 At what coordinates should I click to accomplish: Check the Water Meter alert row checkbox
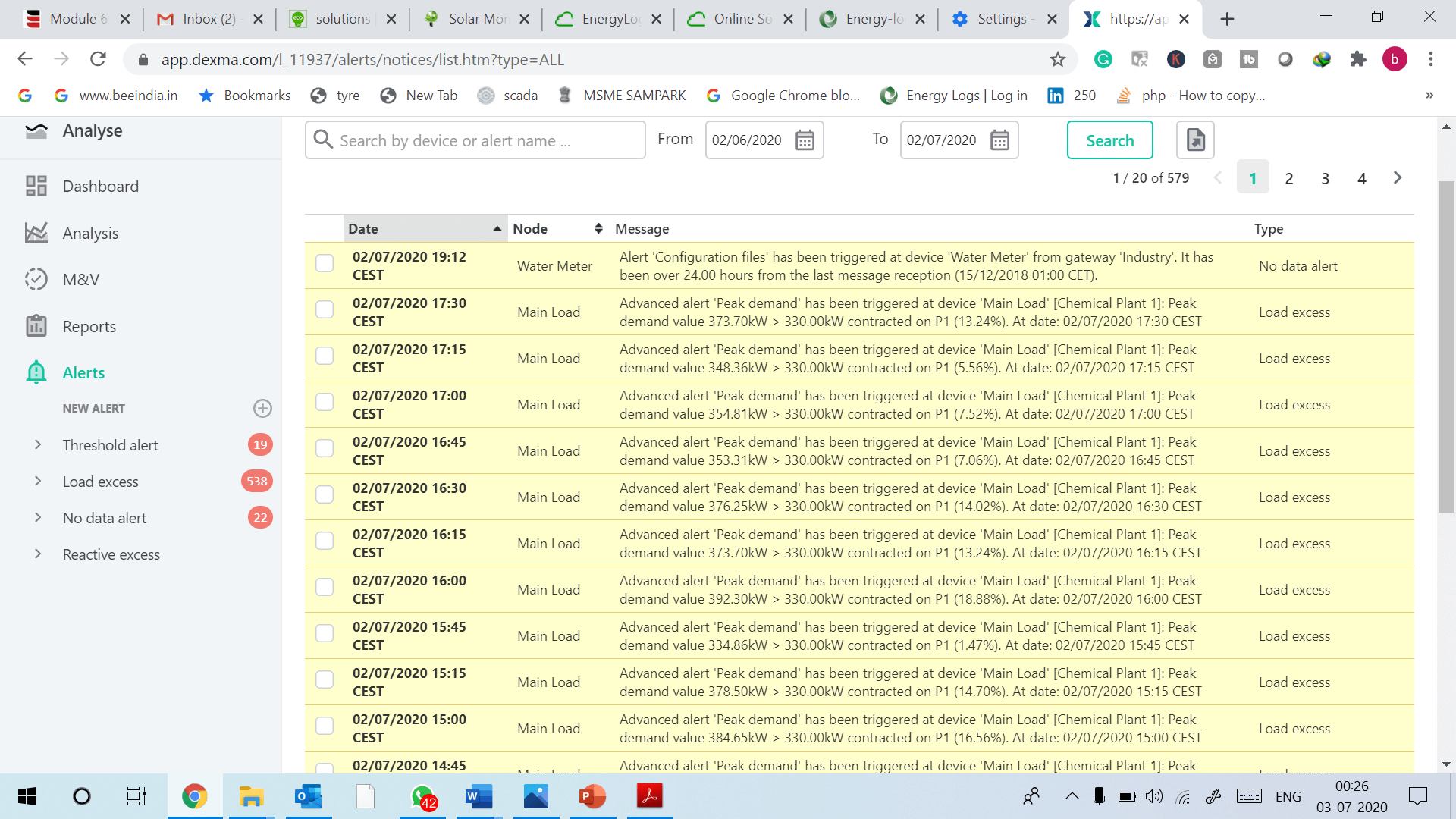point(325,263)
